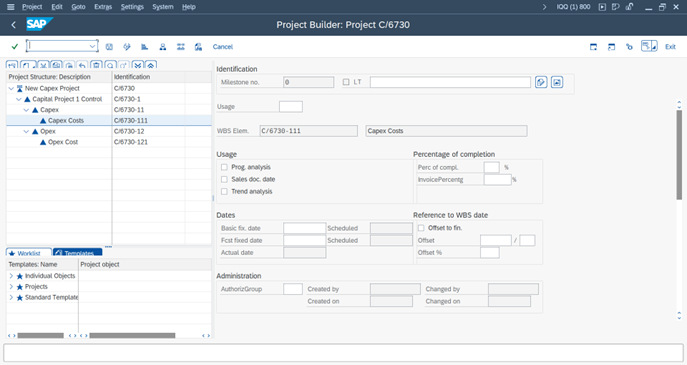Click the green checkmark Enter icon

tap(14, 46)
